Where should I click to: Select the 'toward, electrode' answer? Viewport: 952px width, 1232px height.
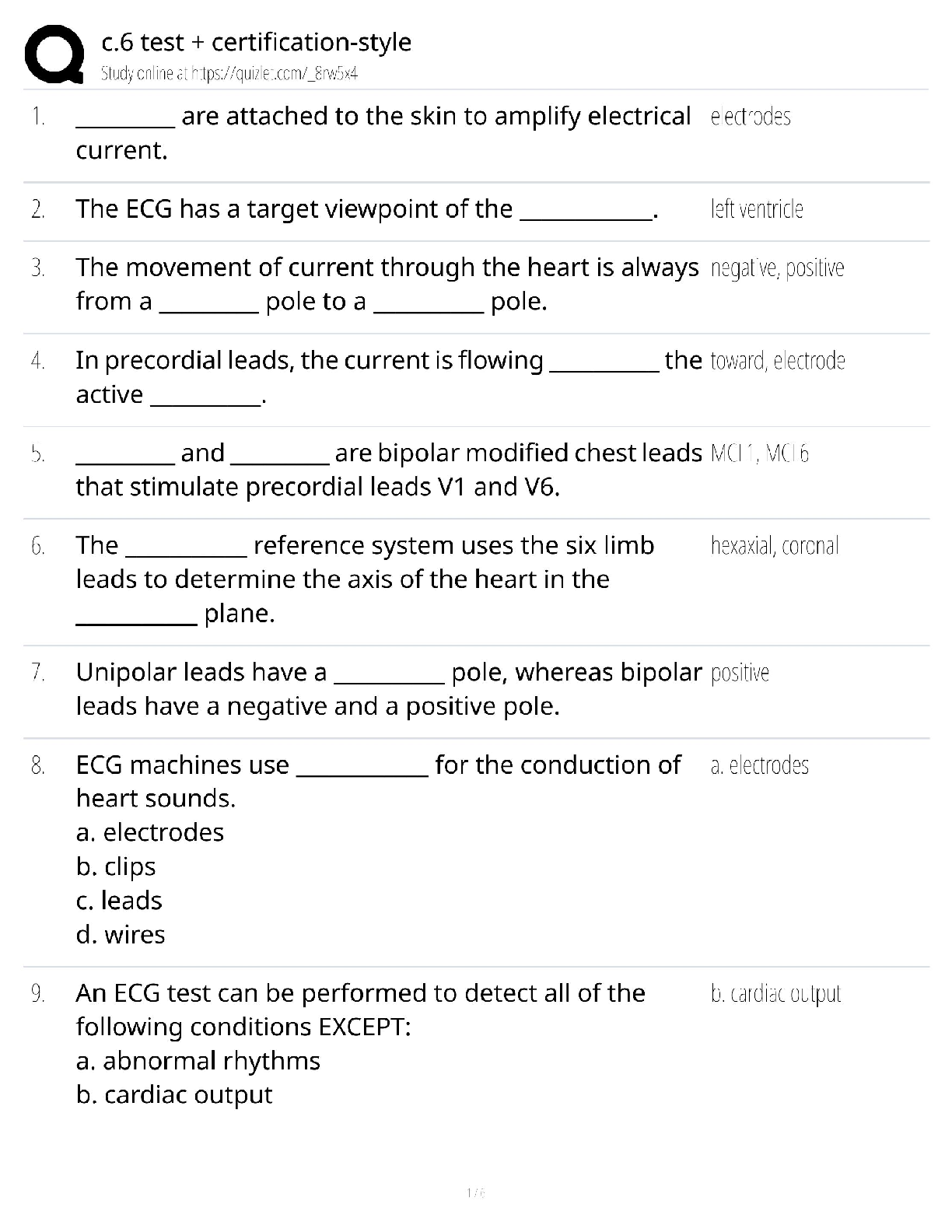click(x=778, y=361)
